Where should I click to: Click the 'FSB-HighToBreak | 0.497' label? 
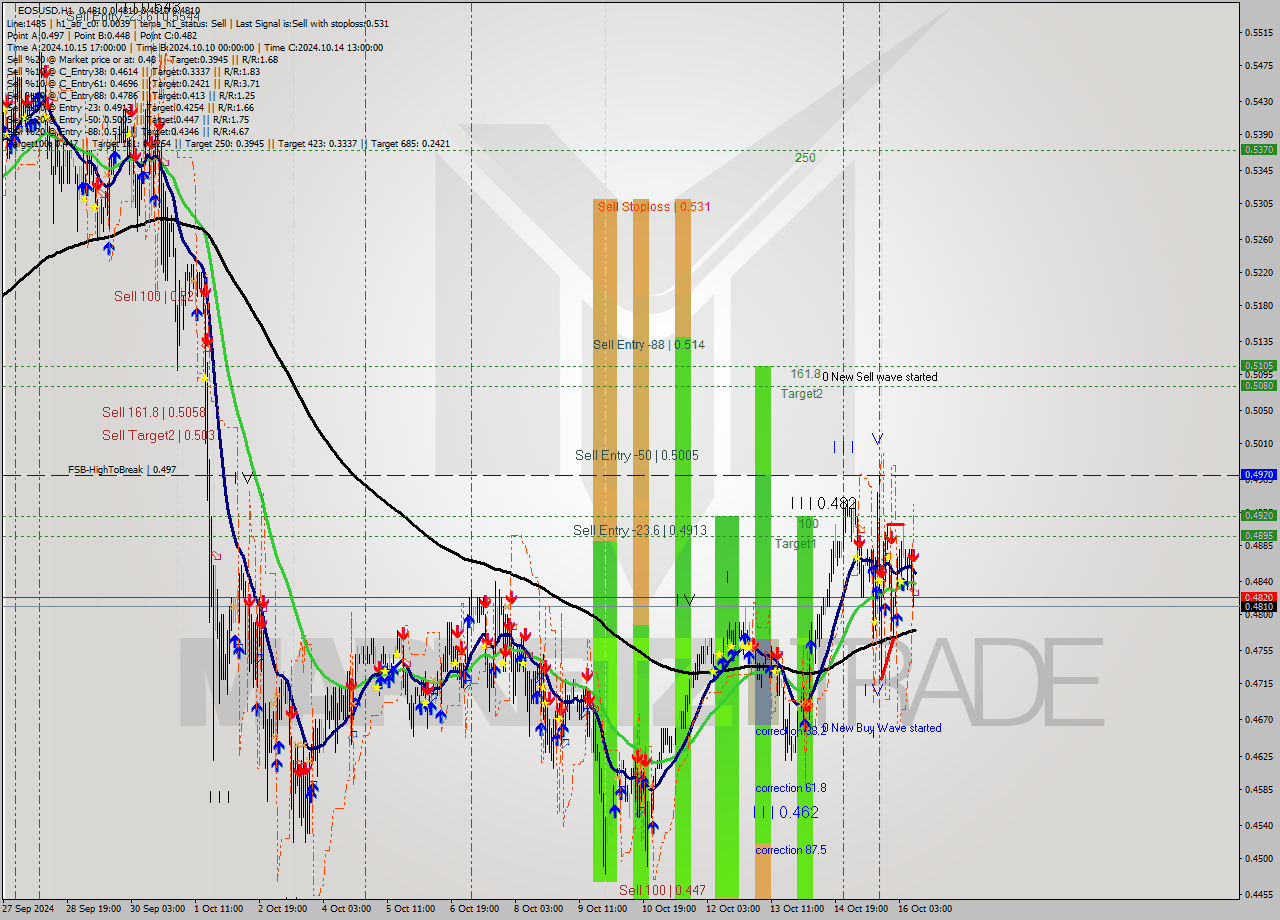[x=122, y=469]
